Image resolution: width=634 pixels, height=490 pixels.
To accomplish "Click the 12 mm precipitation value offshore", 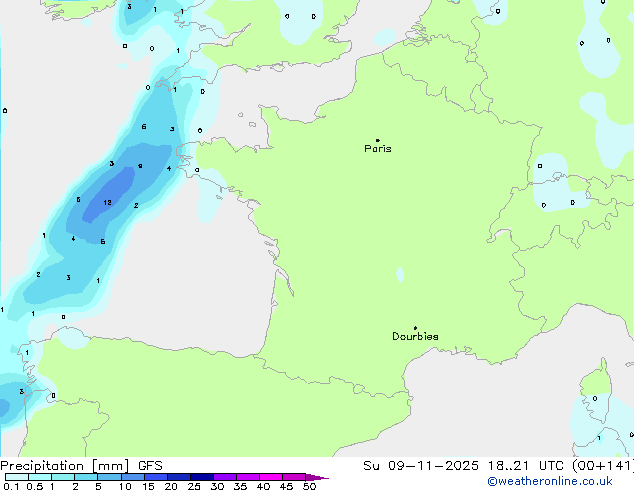I will [107, 202].
